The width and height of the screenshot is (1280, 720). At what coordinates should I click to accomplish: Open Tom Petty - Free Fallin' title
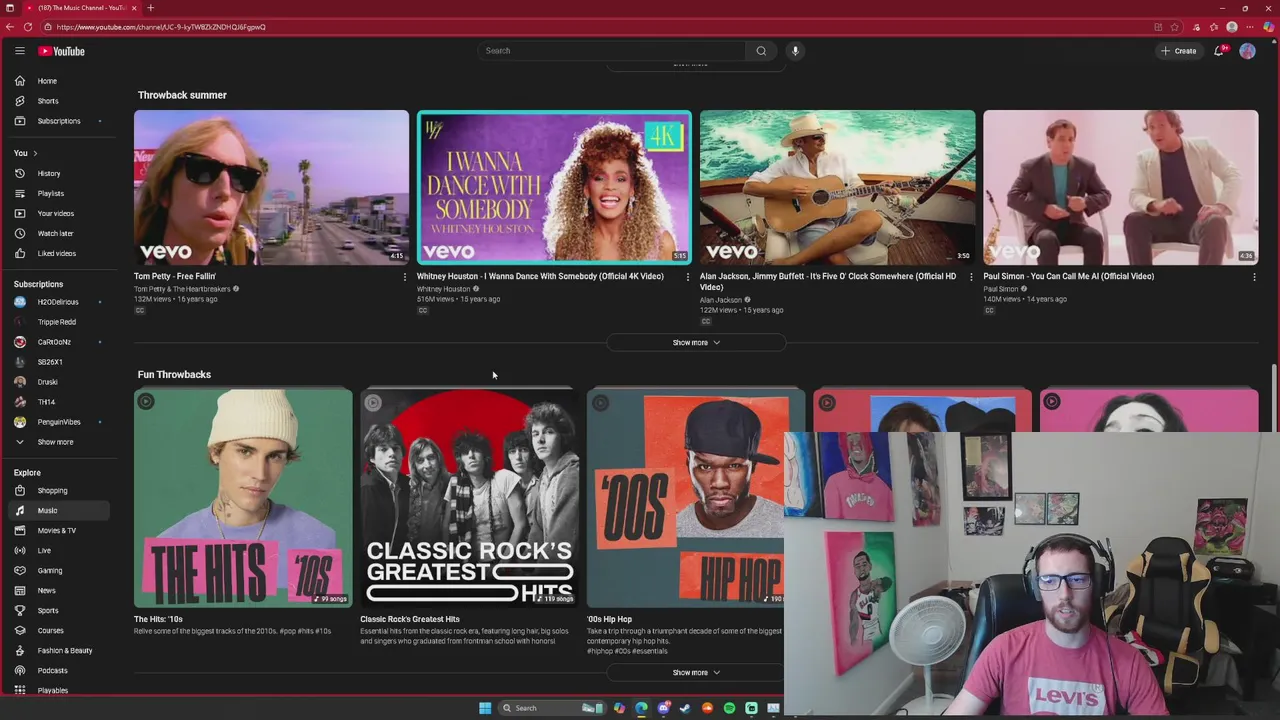click(175, 276)
